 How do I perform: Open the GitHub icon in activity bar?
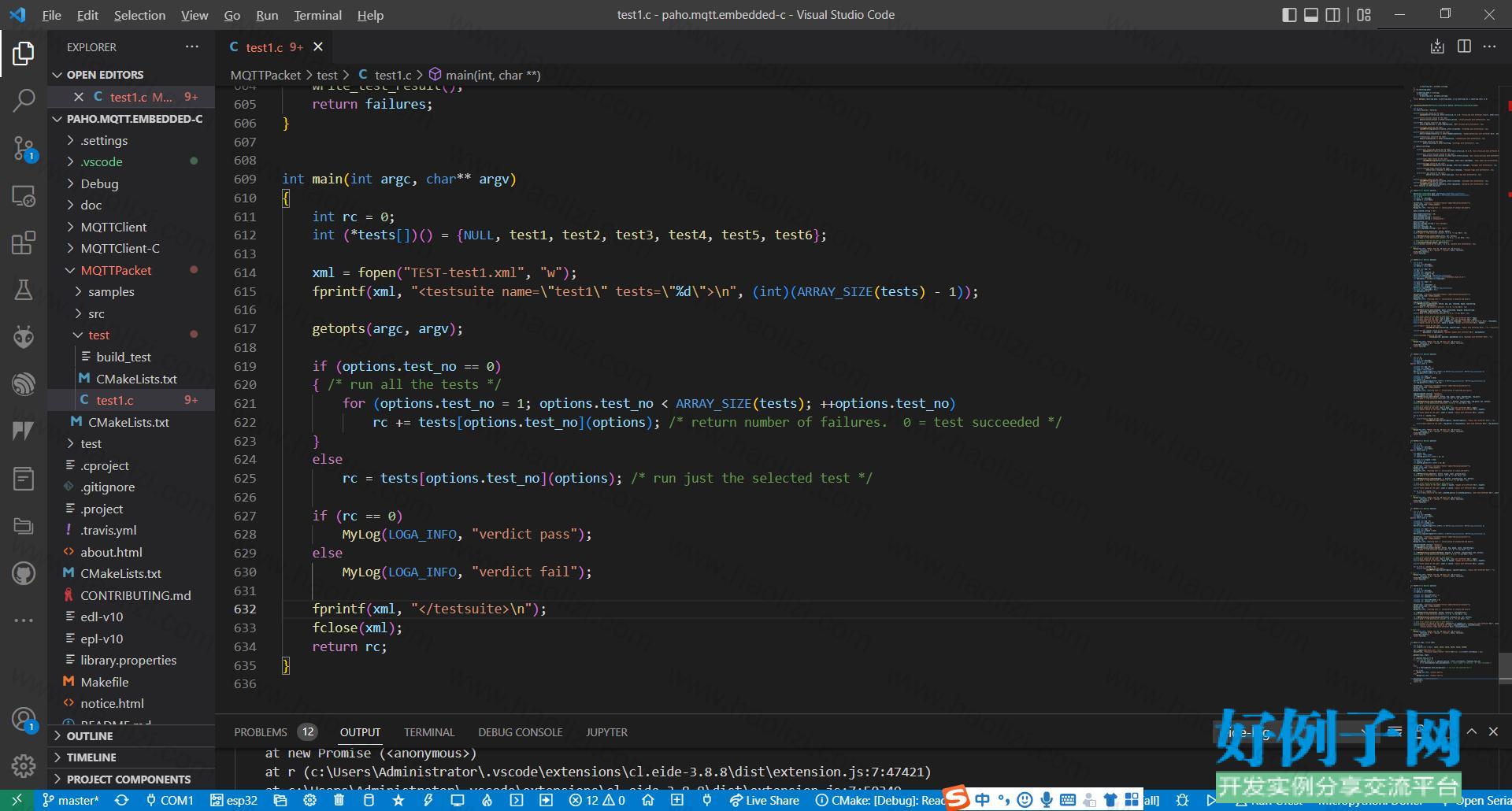[x=24, y=573]
